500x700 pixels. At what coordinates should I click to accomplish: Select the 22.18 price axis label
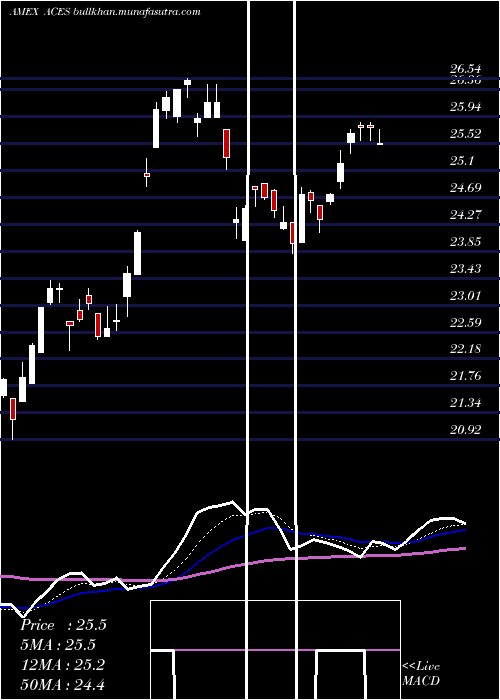tap(466, 349)
